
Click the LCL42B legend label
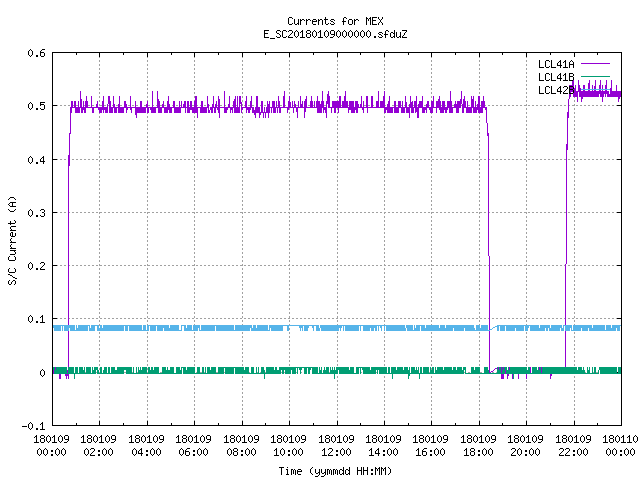(556, 90)
